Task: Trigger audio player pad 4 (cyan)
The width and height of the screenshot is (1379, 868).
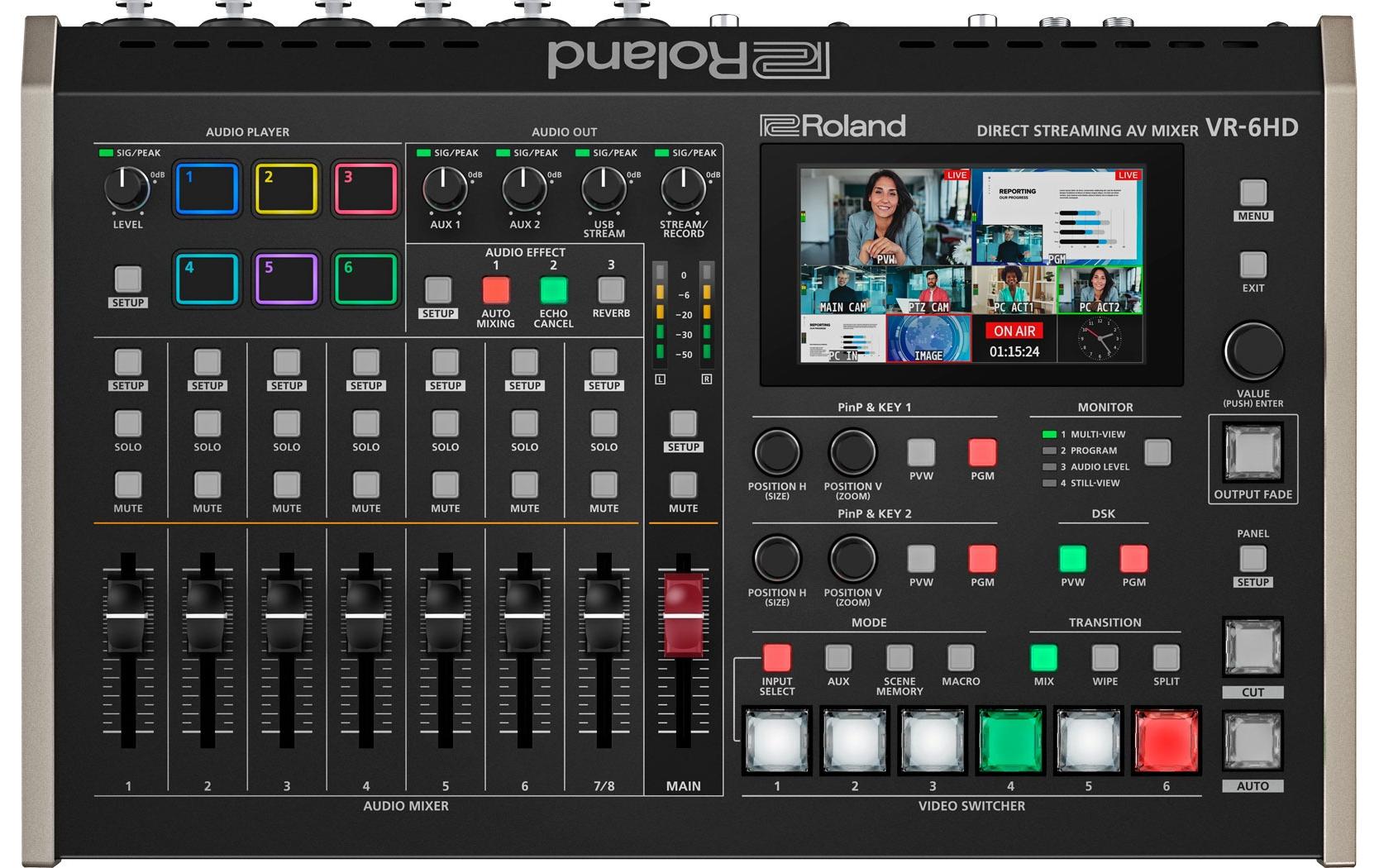Action: click(x=207, y=279)
